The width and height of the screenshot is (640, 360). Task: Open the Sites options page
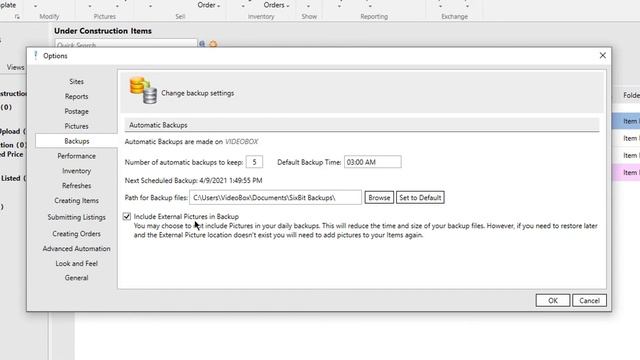coord(76,82)
